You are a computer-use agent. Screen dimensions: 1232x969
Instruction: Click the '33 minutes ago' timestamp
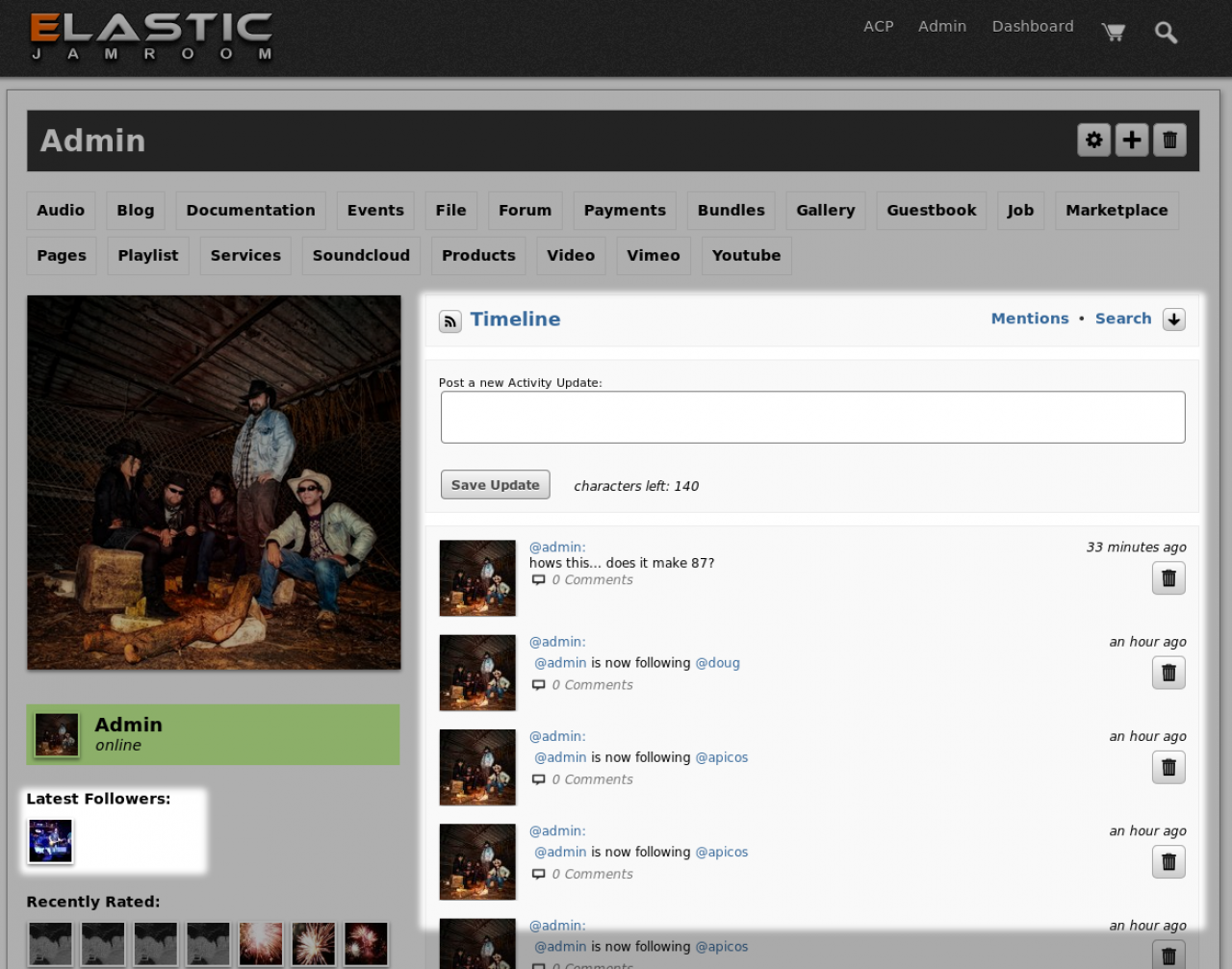point(1136,548)
